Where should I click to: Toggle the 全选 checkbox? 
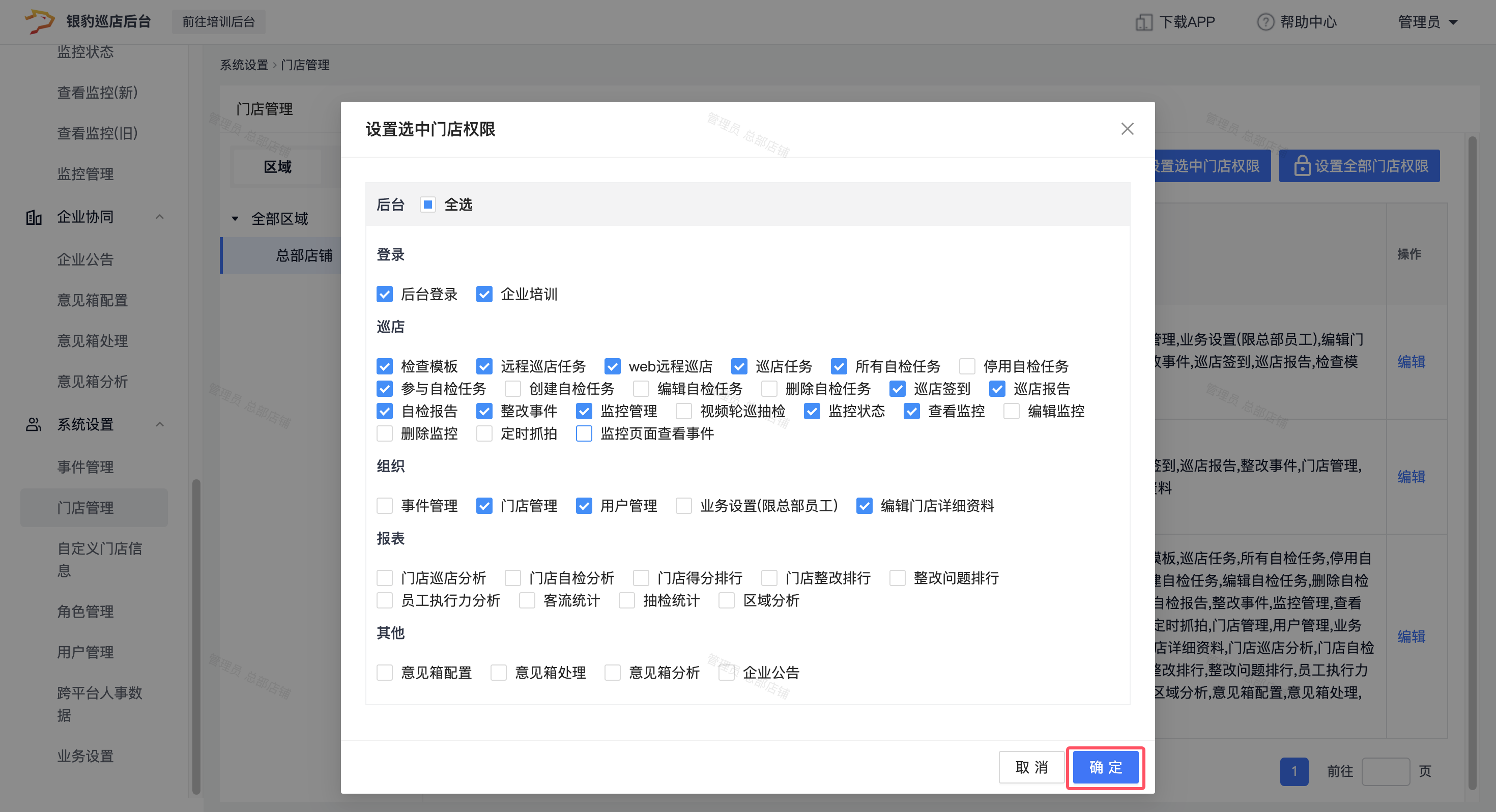(427, 205)
